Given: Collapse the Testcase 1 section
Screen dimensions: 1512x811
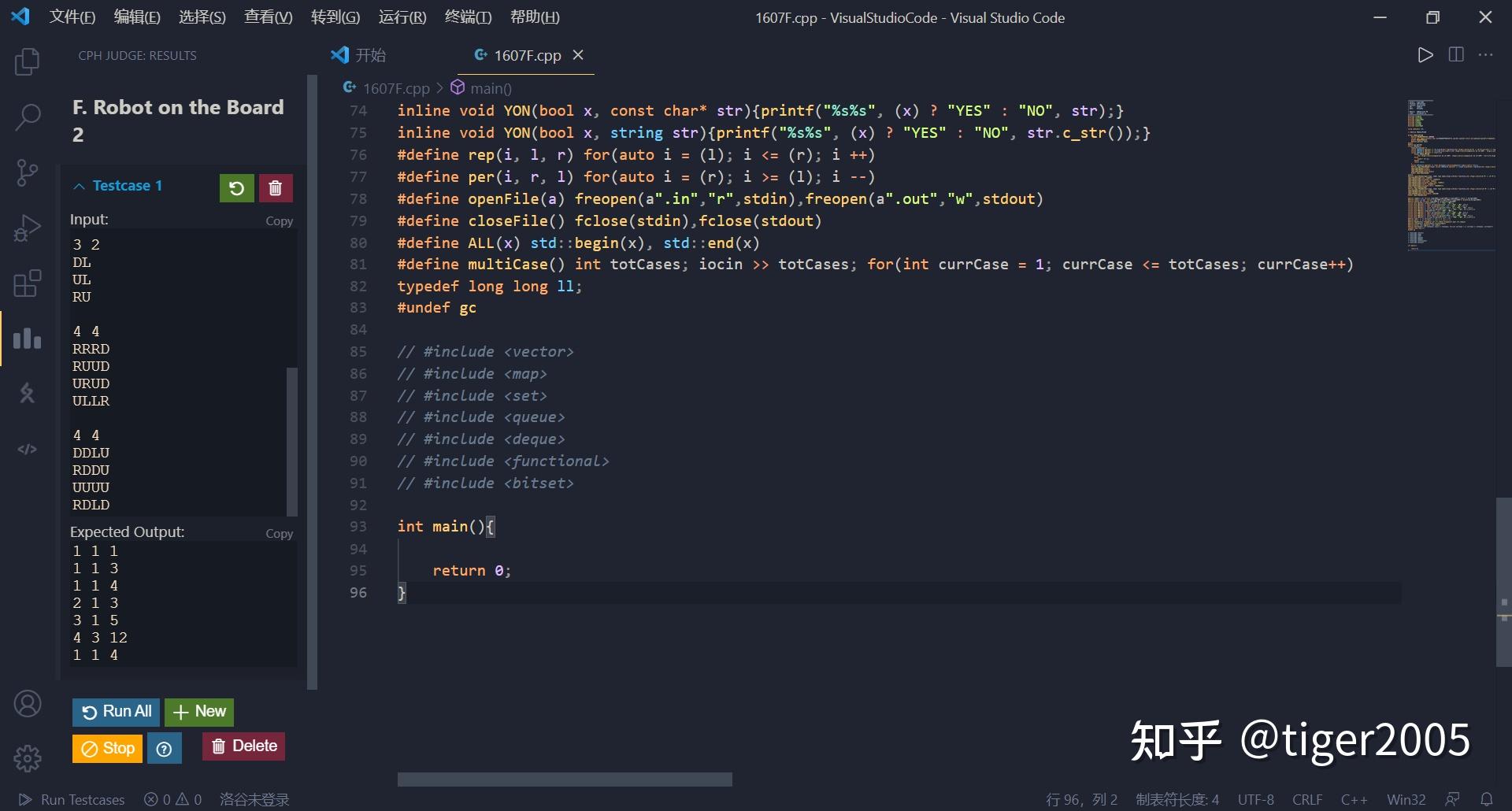Looking at the screenshot, I should [80, 186].
